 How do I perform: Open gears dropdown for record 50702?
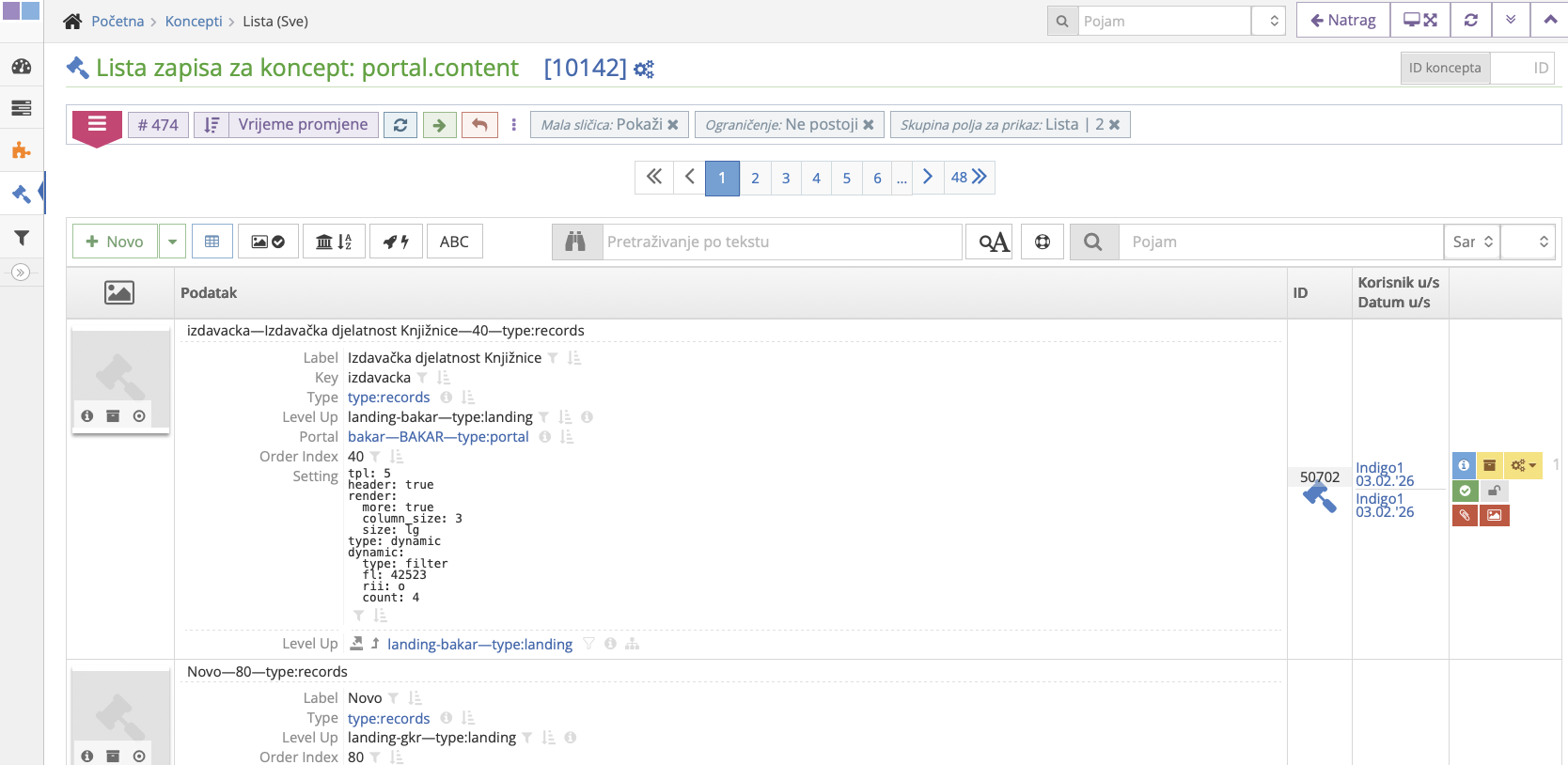coord(1523,465)
